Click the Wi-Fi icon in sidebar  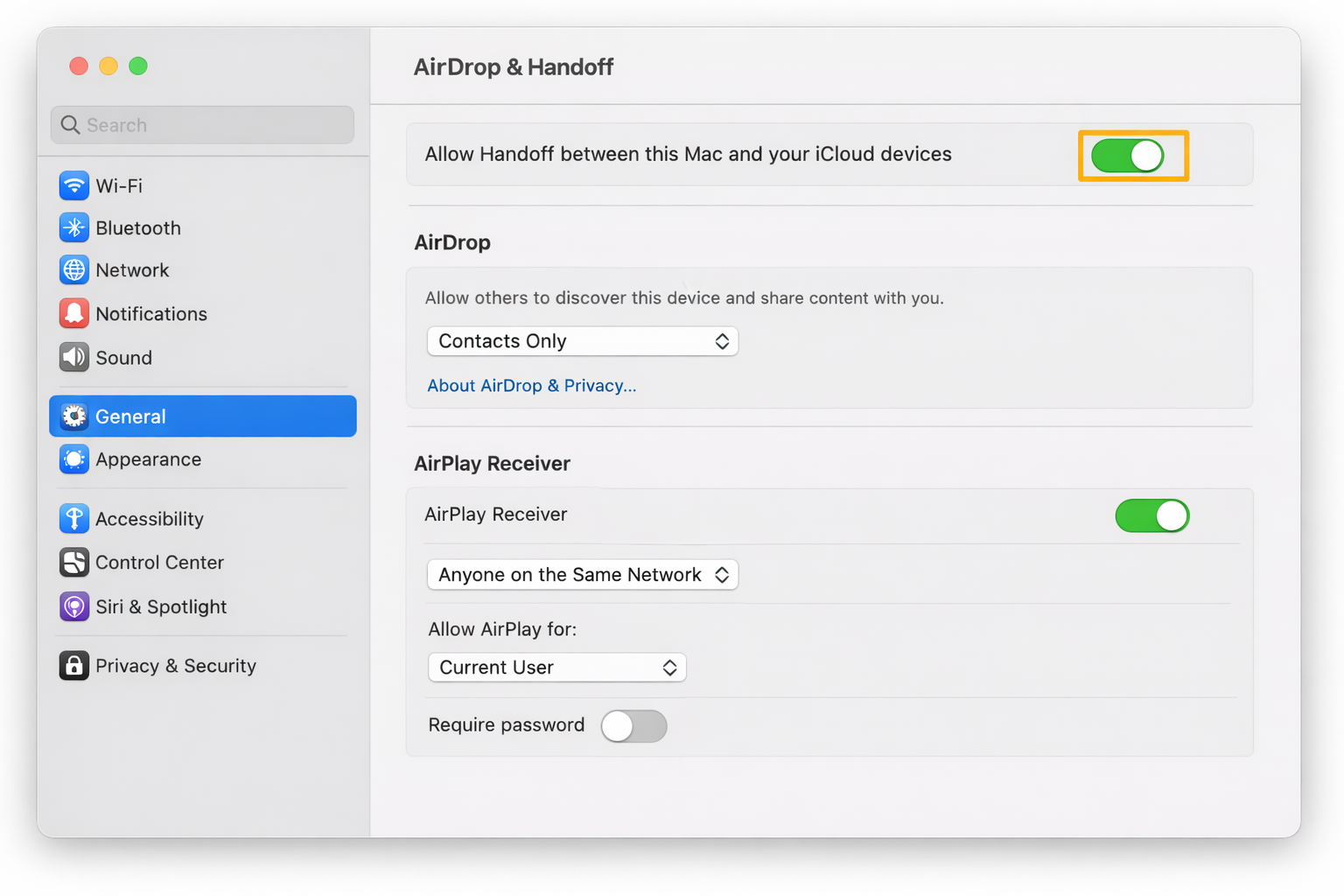(x=74, y=185)
